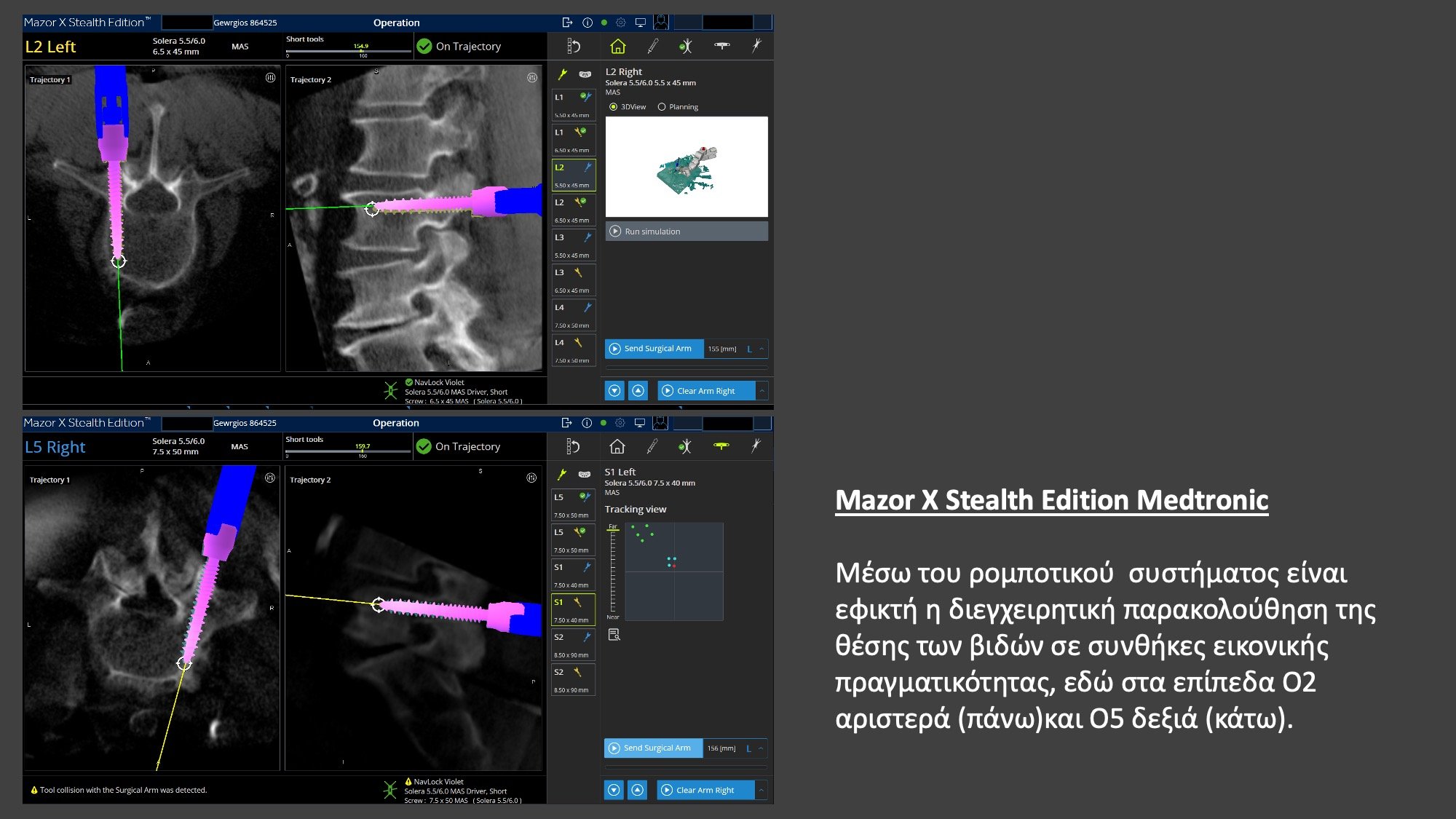The height and width of the screenshot is (819, 1456).
Task: Click the exit/logout icon in top title bar
Action: [568, 23]
